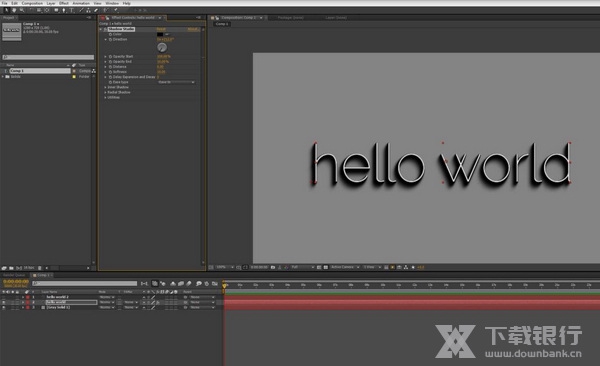Open the Comp 1 flowchart icon in Project panel
600x366 pixels.
pos(93,71)
